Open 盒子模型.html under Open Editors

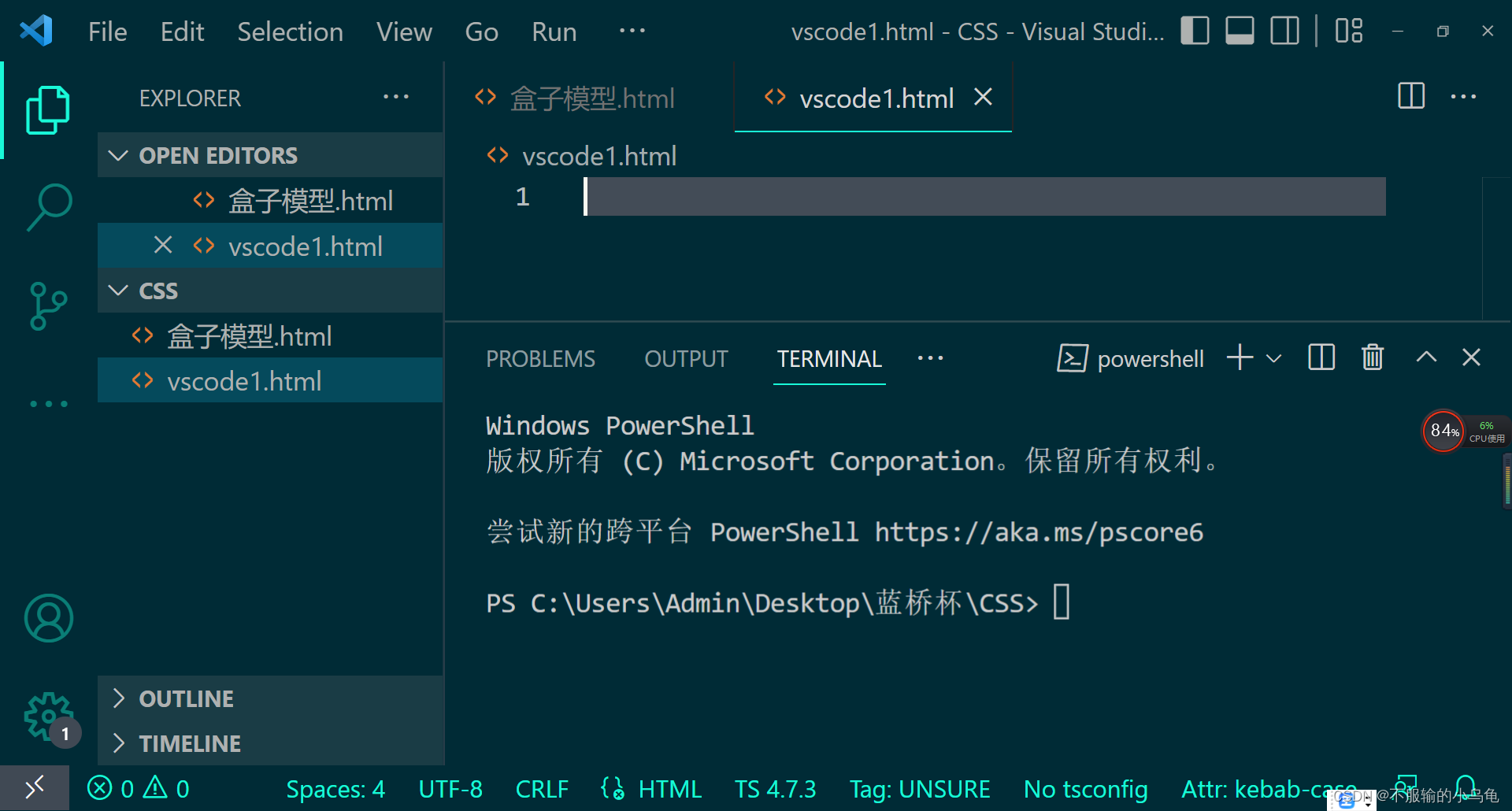(270, 200)
